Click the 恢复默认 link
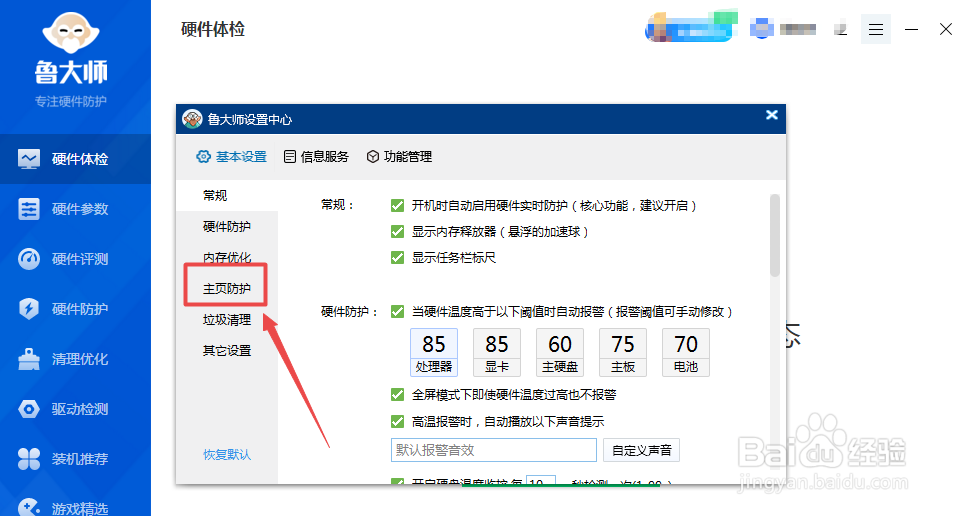 pos(227,455)
